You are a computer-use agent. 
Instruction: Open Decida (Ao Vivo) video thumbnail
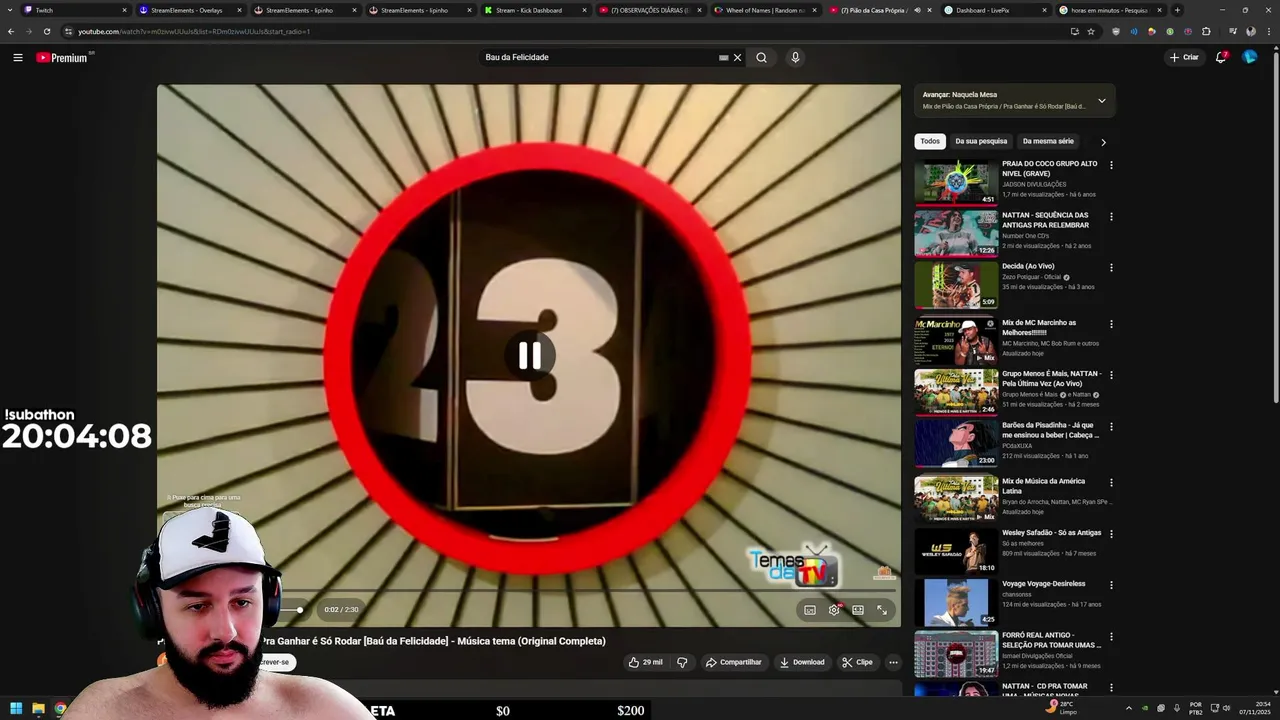(x=956, y=285)
